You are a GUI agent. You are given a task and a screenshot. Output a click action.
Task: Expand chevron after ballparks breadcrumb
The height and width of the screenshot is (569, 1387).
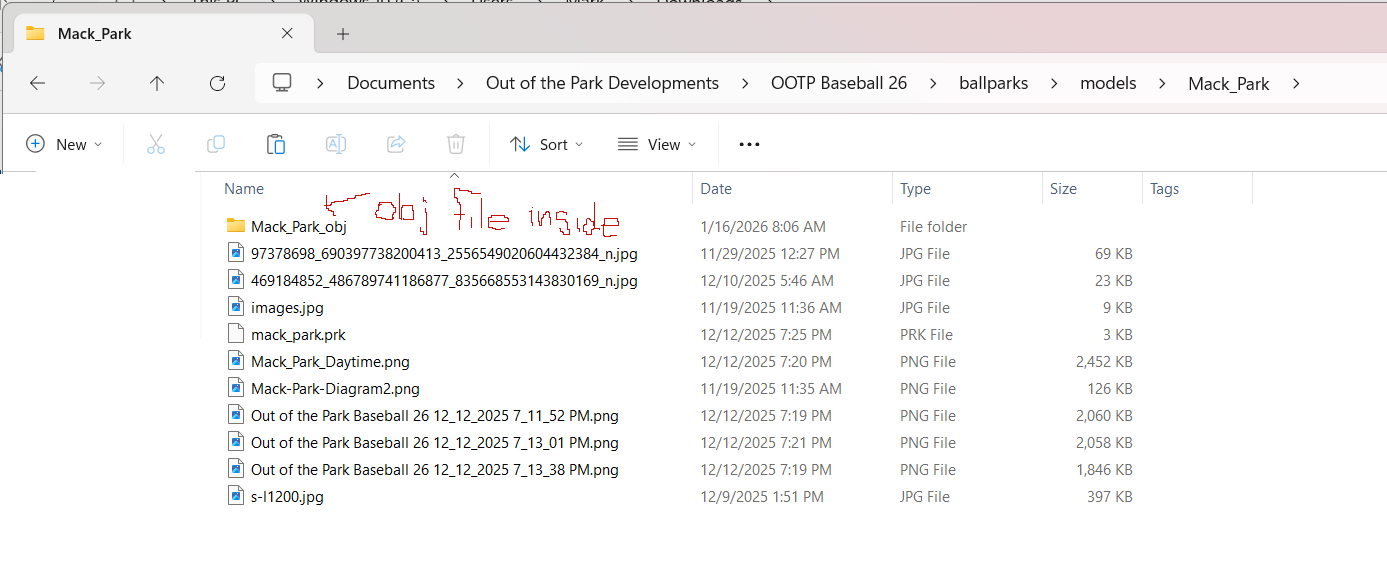(1054, 83)
